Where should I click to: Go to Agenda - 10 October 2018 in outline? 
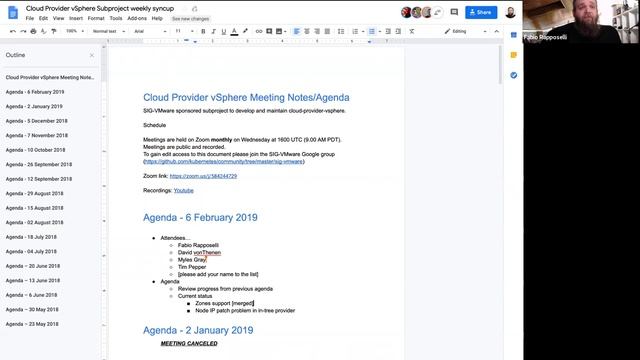35,150
